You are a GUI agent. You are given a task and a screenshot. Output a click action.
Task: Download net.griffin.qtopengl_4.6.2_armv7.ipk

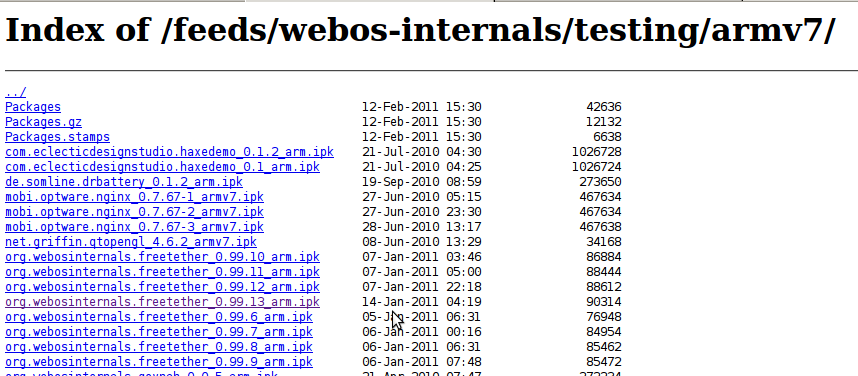131,241
